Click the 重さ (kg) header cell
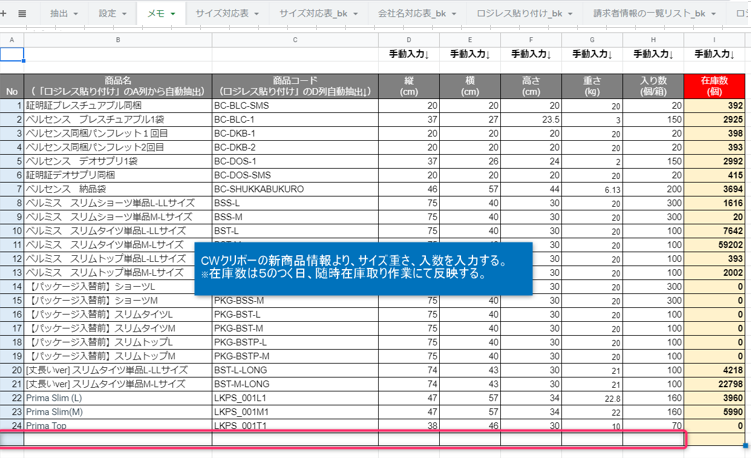The width and height of the screenshot is (751, 458). [x=592, y=86]
